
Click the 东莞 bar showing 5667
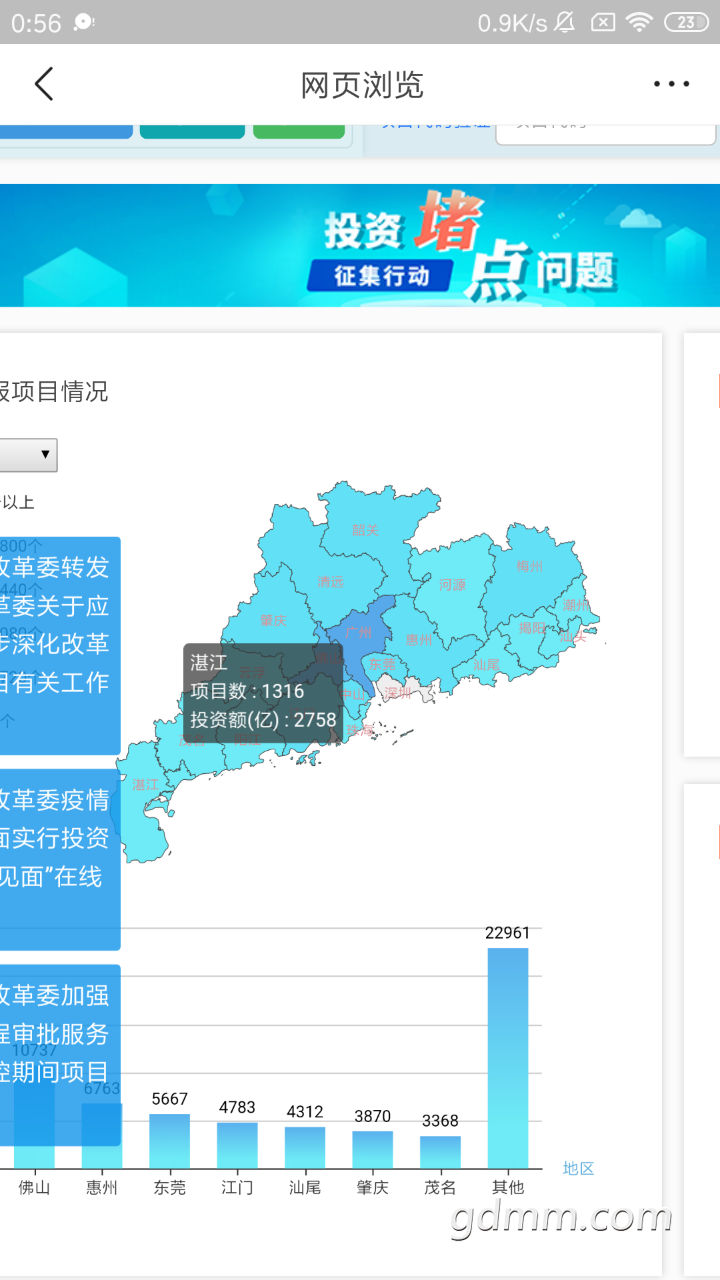[x=170, y=1141]
